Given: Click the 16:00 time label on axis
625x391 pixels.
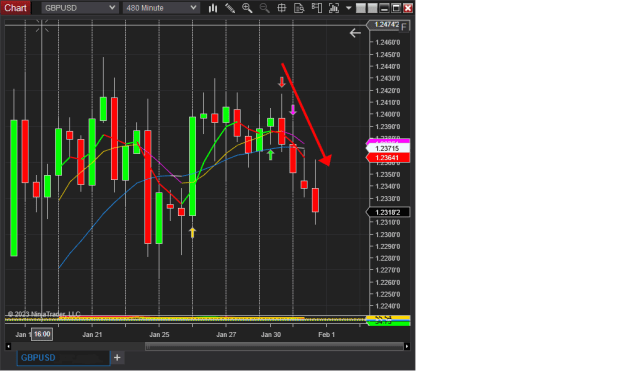Looking at the screenshot, I should (x=42, y=334).
